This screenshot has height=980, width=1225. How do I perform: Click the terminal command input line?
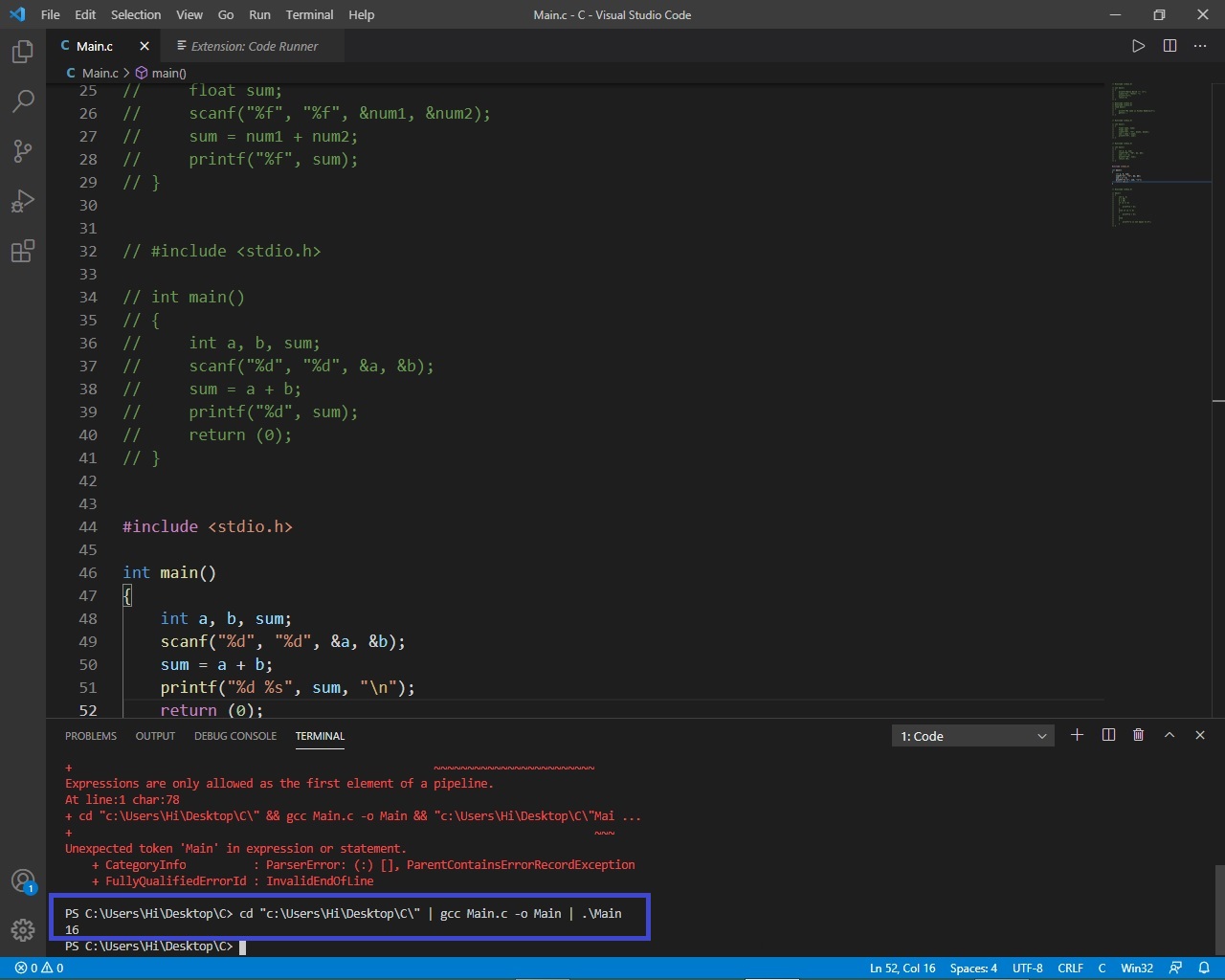287,947
